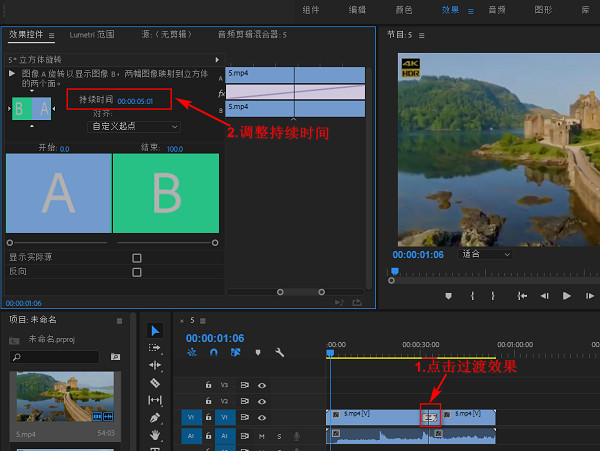
Task: Click search icon in Project panel
Action: (x=17, y=357)
